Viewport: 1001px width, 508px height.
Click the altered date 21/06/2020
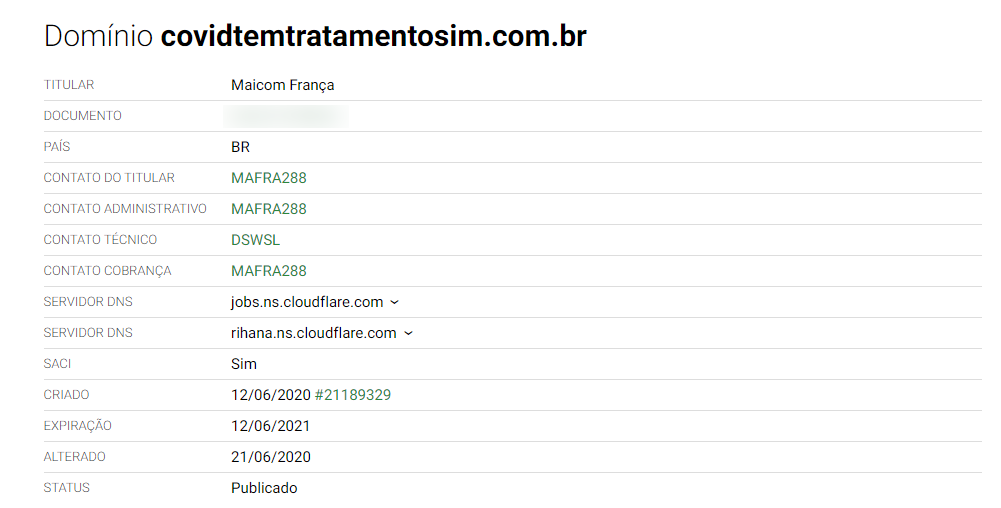click(x=271, y=457)
